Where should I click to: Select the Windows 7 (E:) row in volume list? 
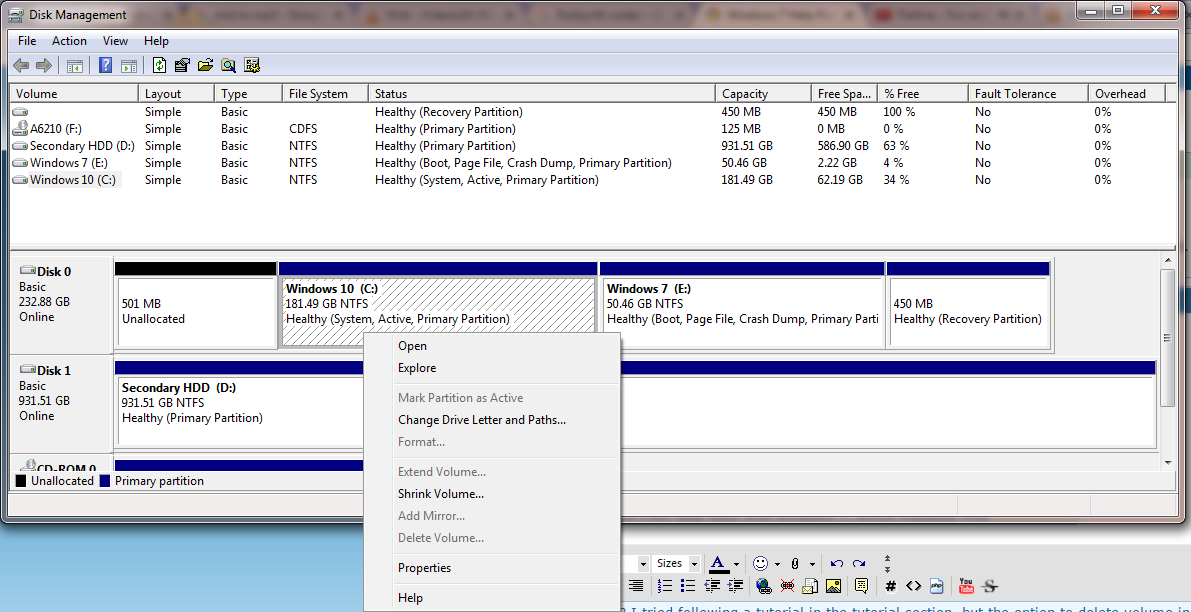point(589,163)
